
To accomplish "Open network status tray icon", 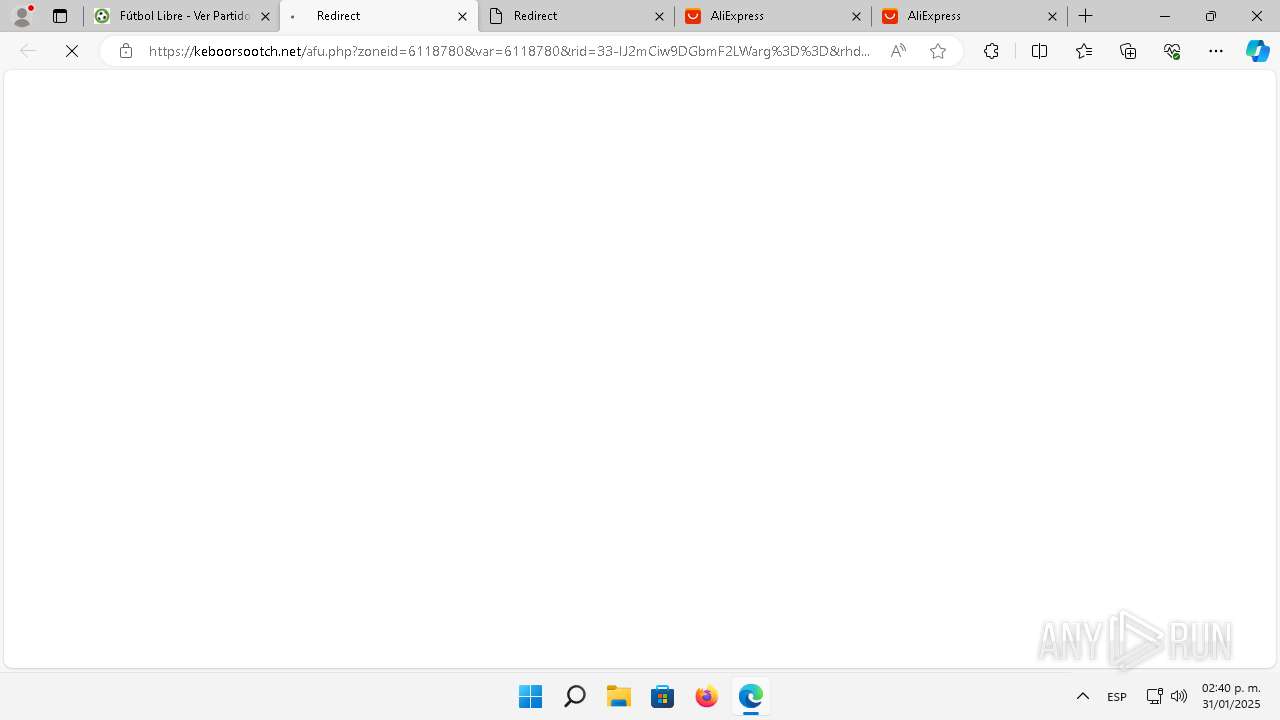I will pyautogui.click(x=1154, y=696).
